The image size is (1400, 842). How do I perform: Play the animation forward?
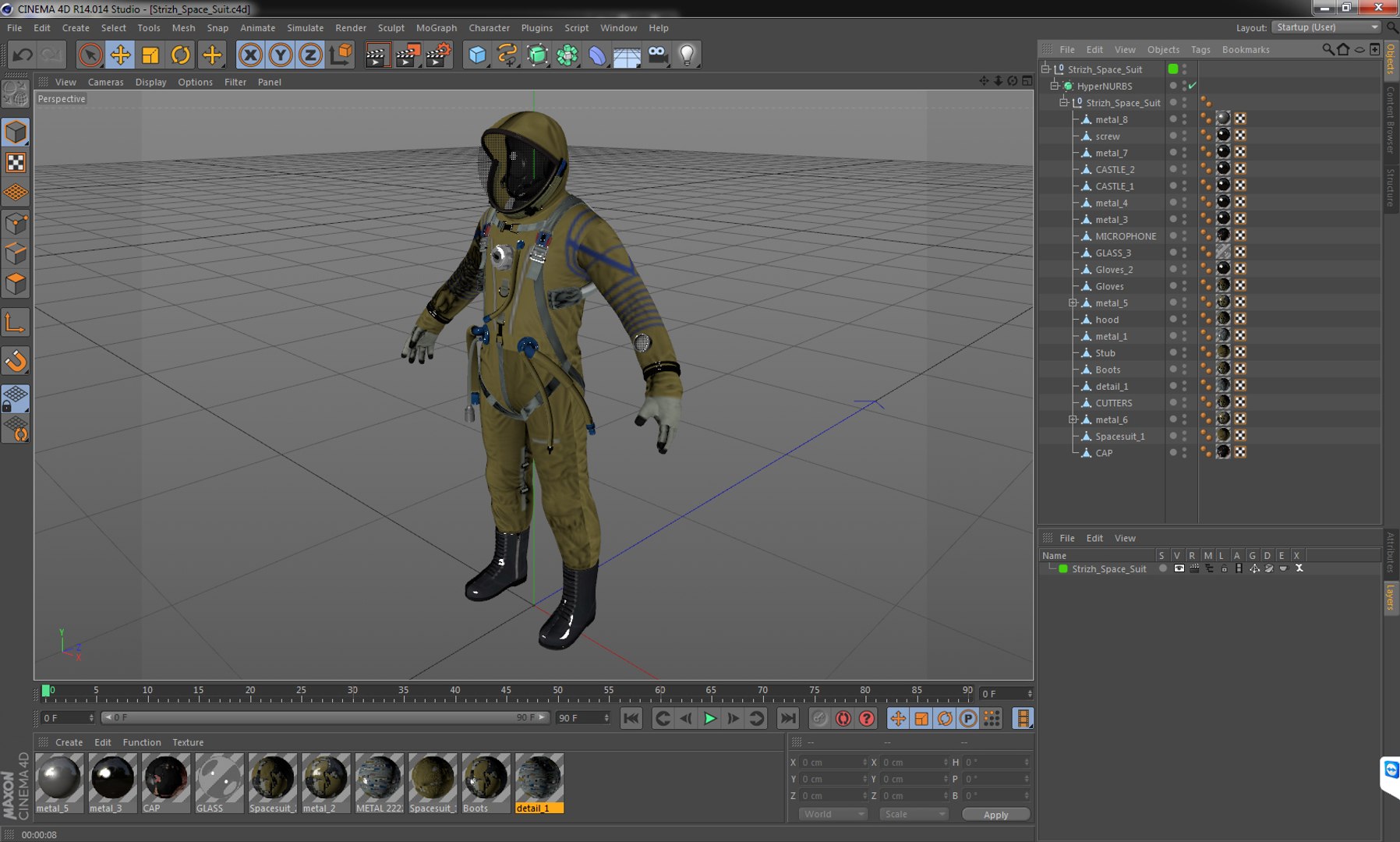pos(709,718)
